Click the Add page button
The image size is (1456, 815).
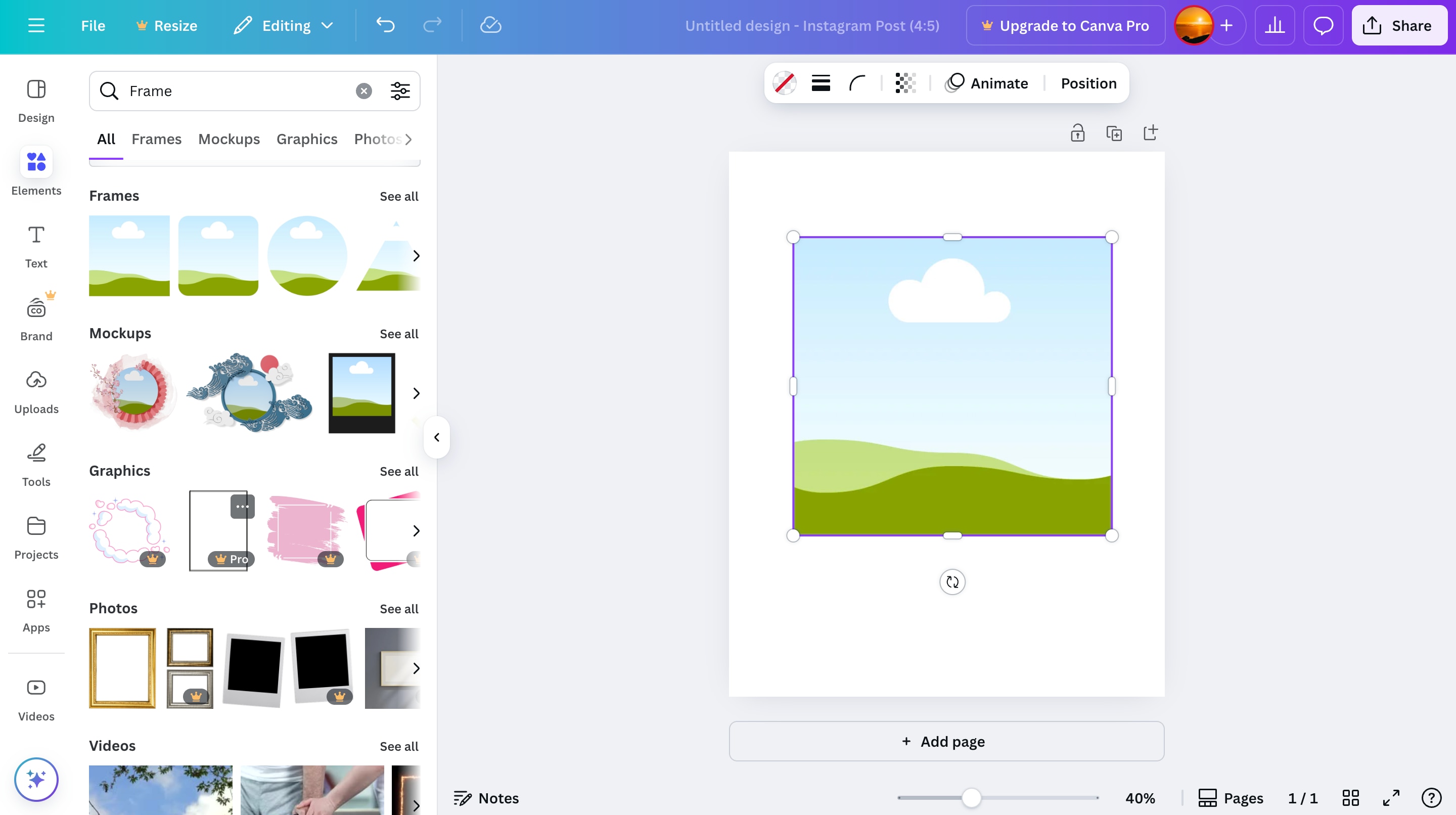coord(946,741)
